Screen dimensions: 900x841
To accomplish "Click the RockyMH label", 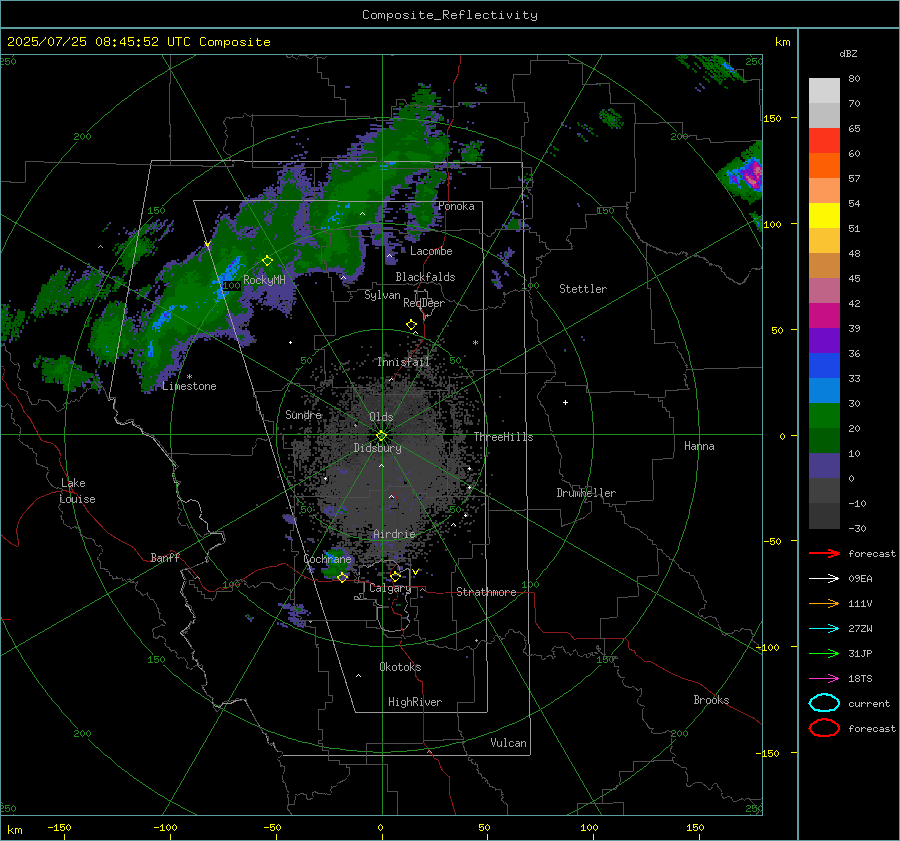I will (264, 280).
